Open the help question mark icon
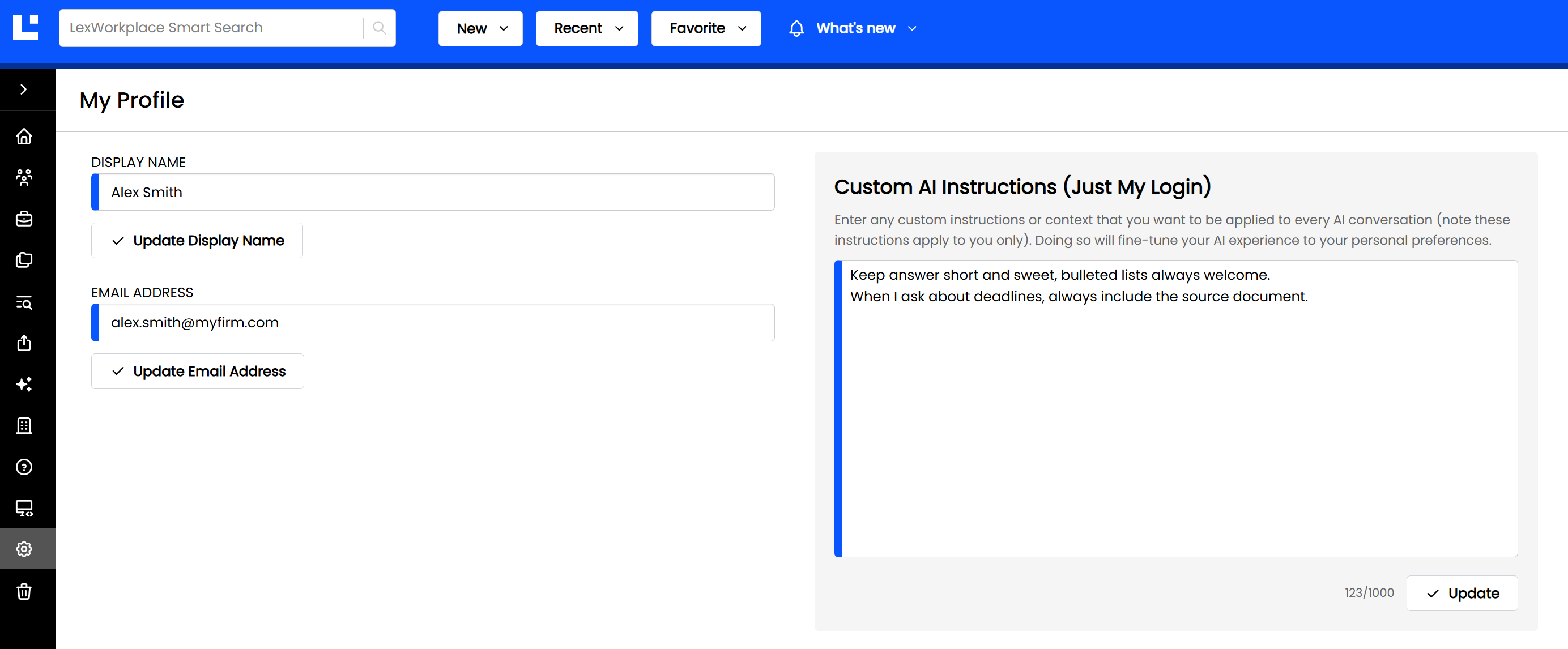This screenshot has height=649, width=1568. [24, 467]
